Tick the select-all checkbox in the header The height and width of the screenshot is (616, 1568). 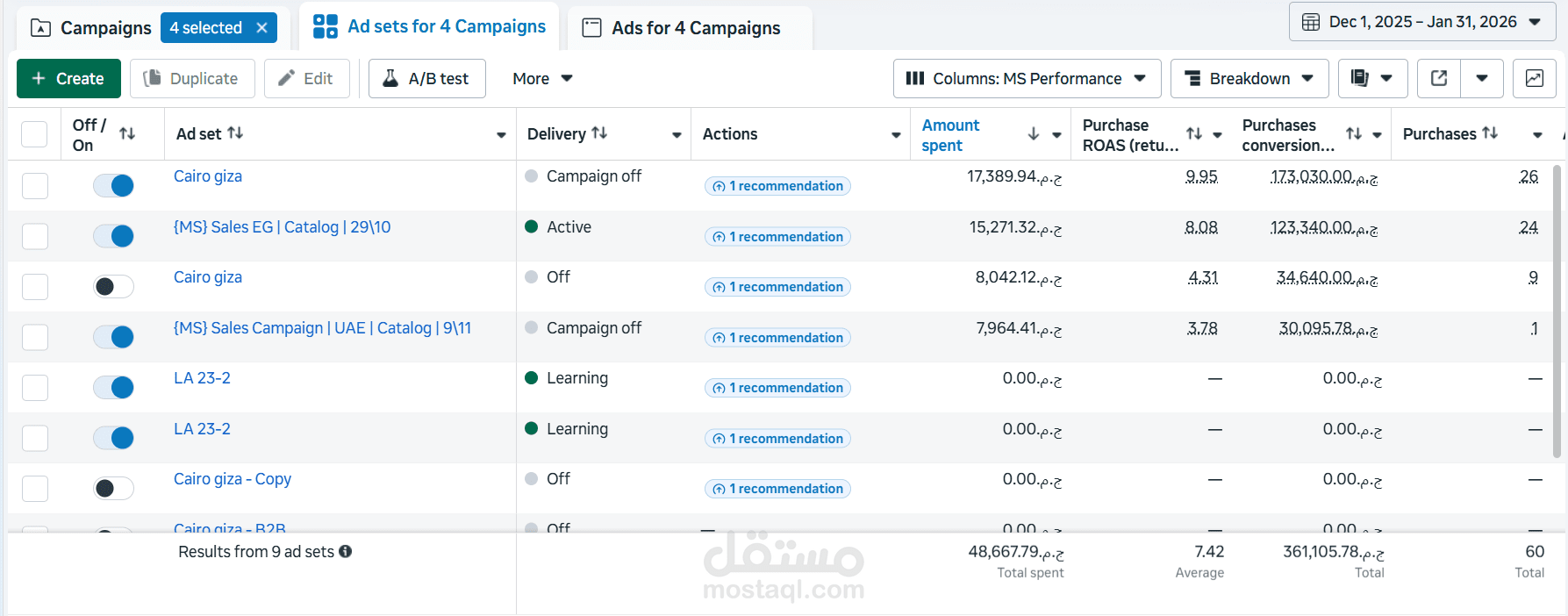click(x=34, y=134)
